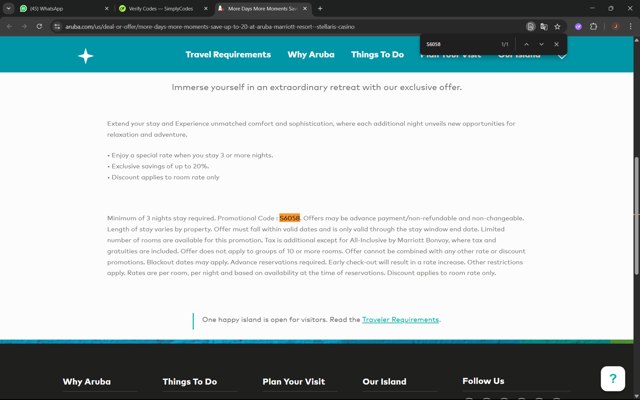This screenshot has height=400, width=640.
Task: Open the translate page icon
Action: click(x=544, y=27)
